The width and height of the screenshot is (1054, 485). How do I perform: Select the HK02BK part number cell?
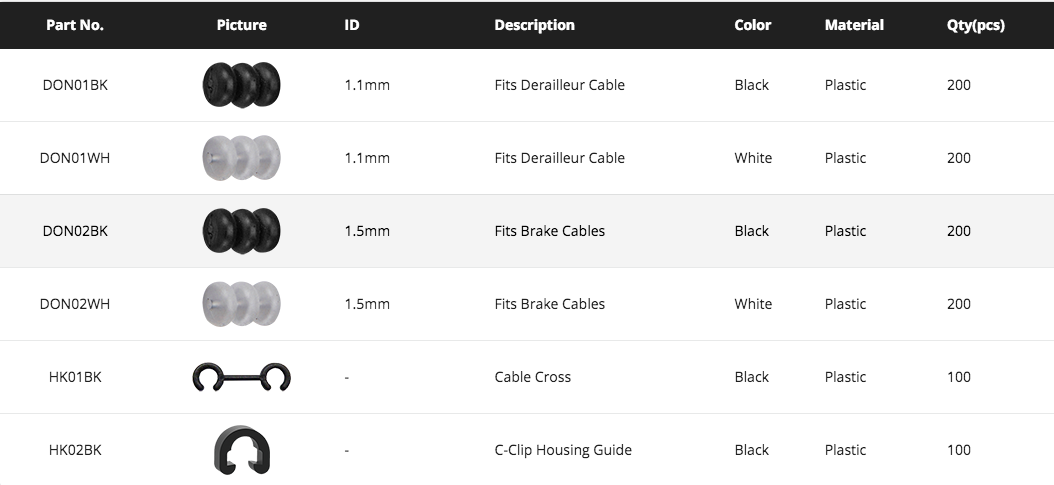(75, 450)
